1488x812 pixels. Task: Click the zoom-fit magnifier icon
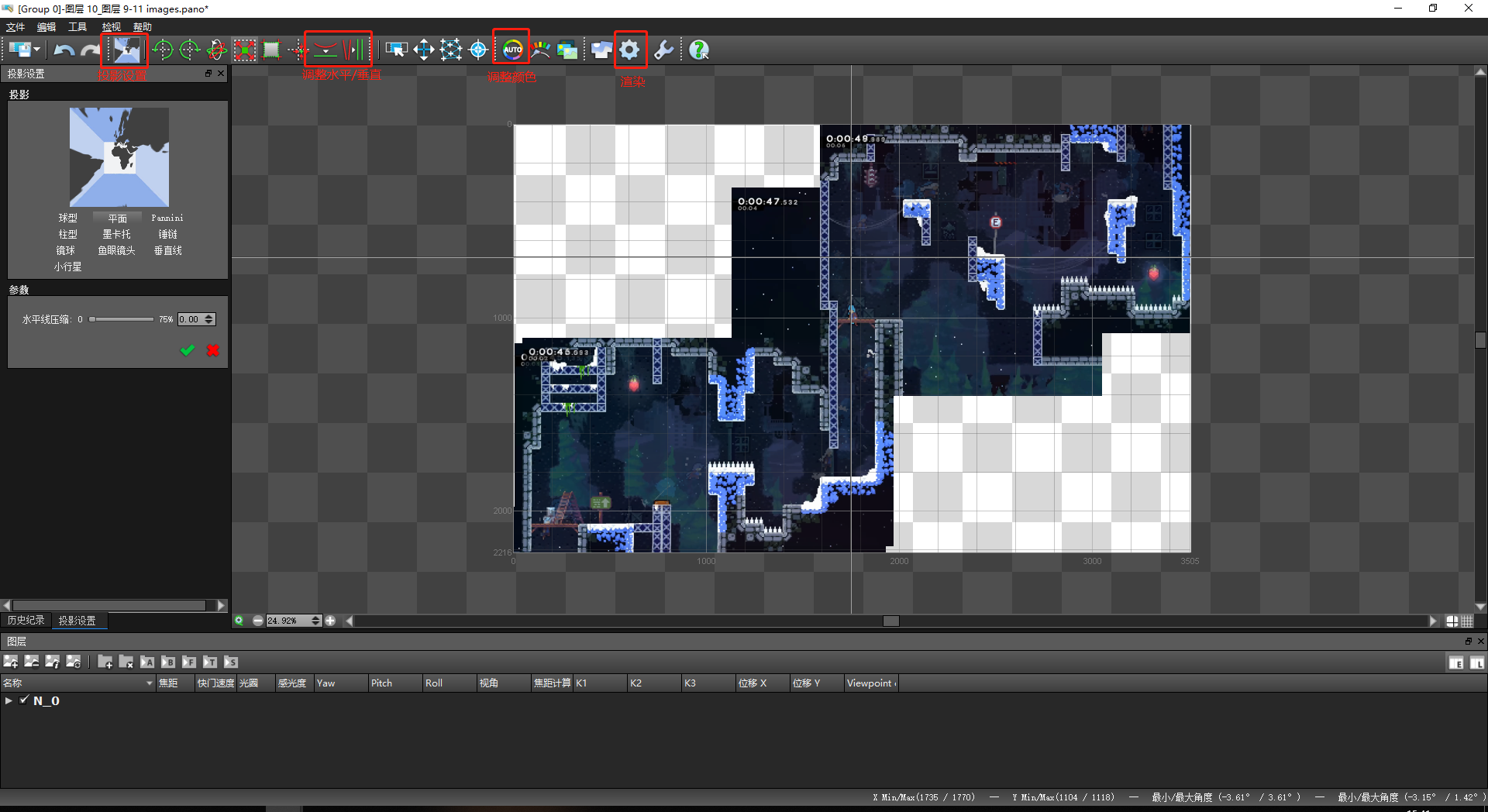tap(239, 621)
